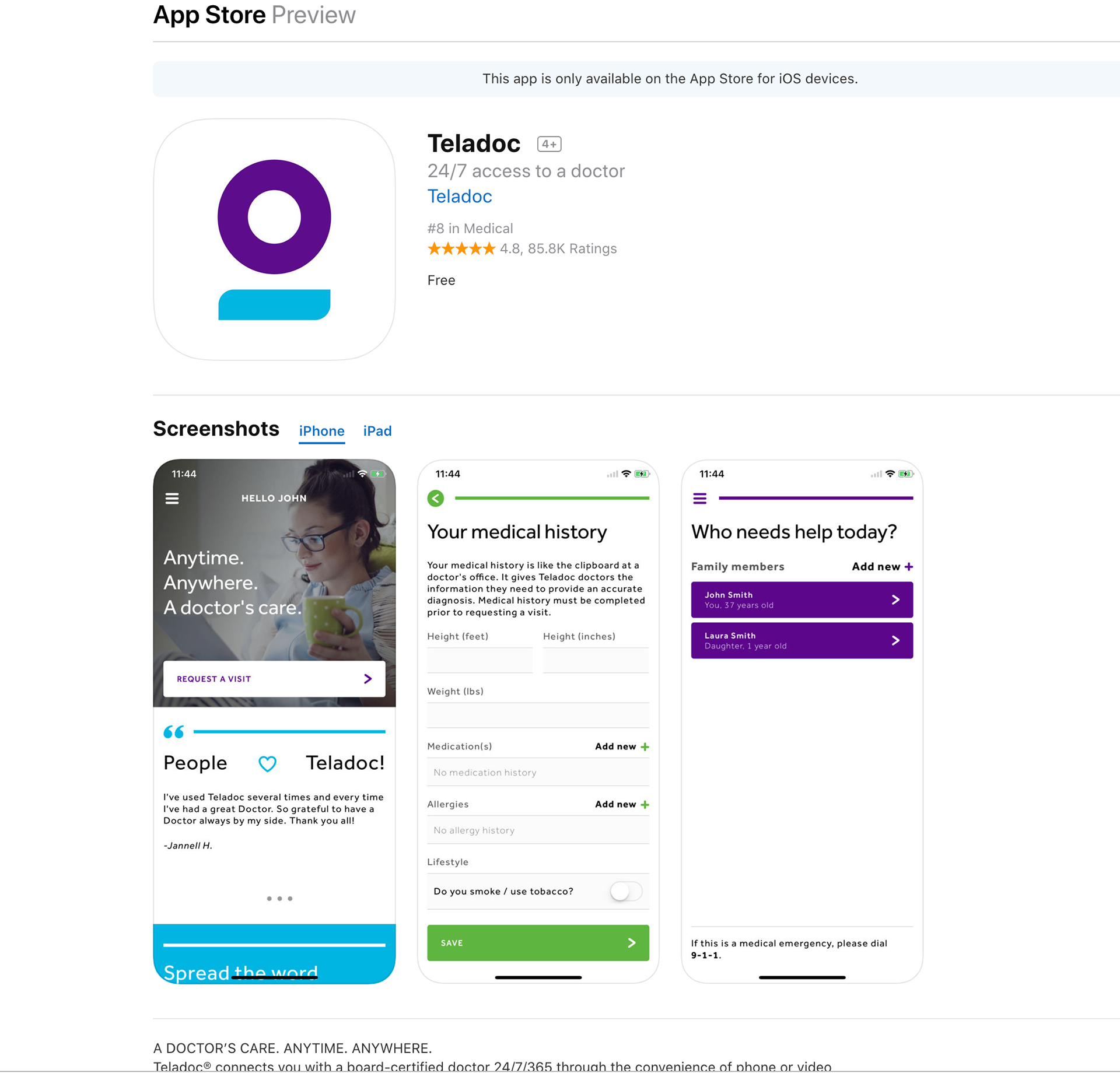Open hamburger menu in HELLO JOHN screenshot
1120x1073 pixels.
[172, 499]
